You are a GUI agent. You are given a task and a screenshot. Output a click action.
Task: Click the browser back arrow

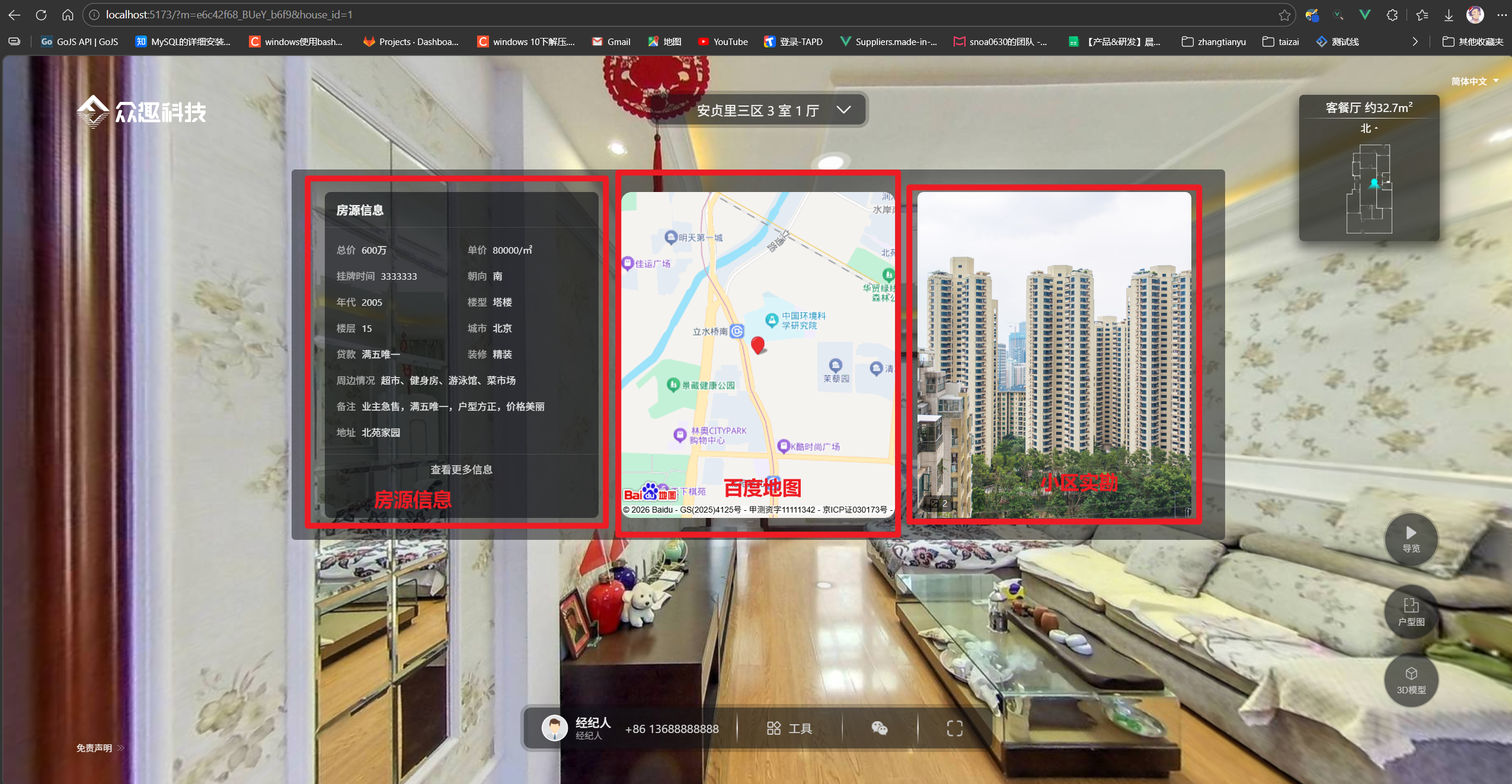pos(14,15)
